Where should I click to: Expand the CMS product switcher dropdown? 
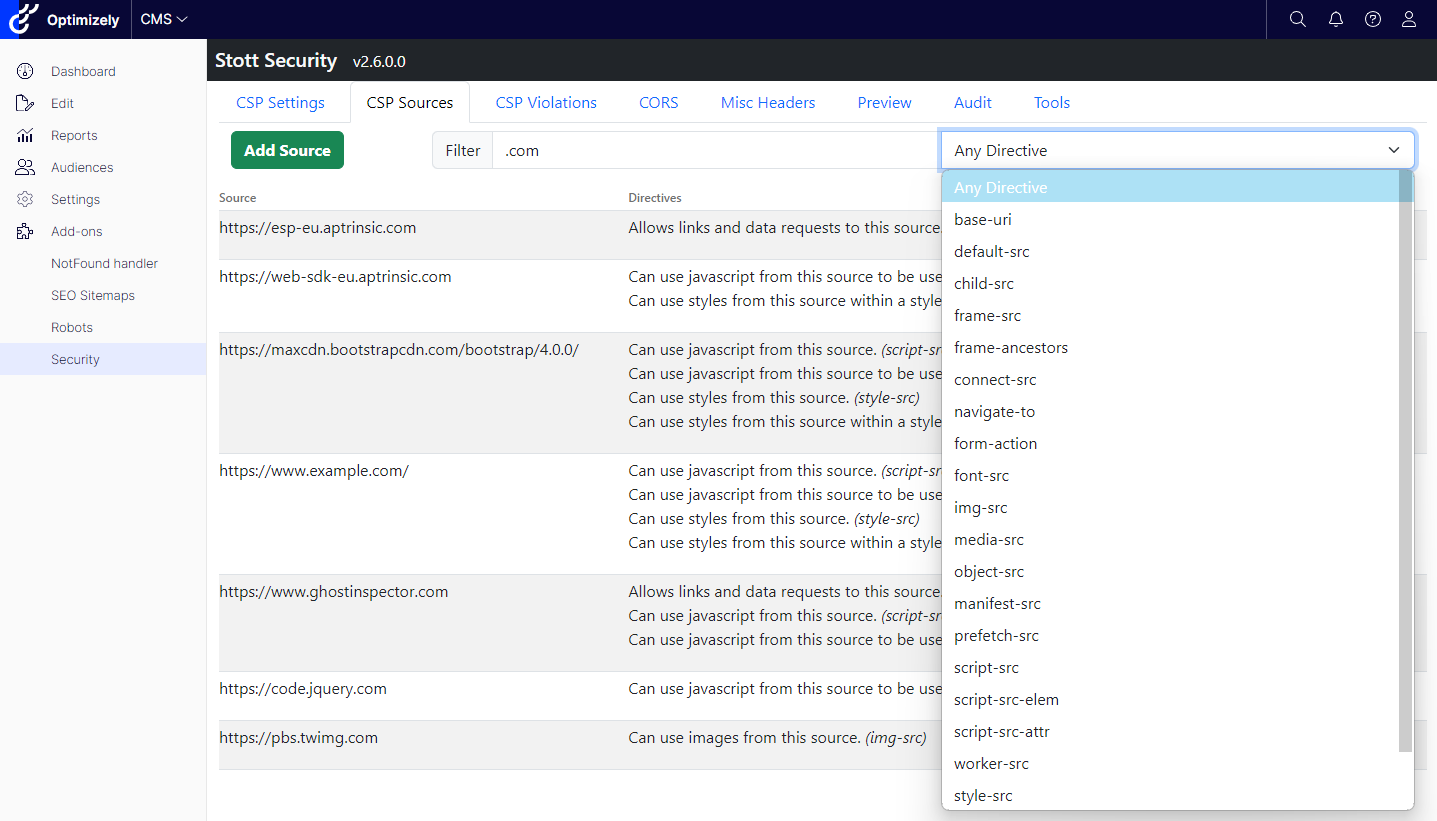[x=164, y=19]
